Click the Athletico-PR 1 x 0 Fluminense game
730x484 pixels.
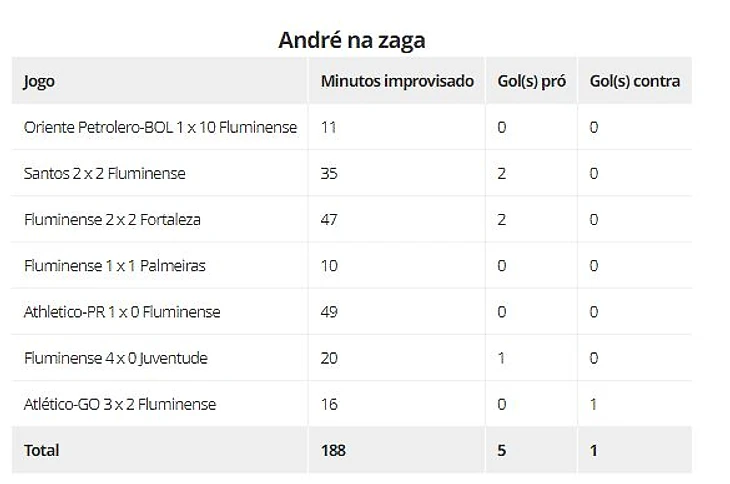pyautogui.click(x=122, y=312)
